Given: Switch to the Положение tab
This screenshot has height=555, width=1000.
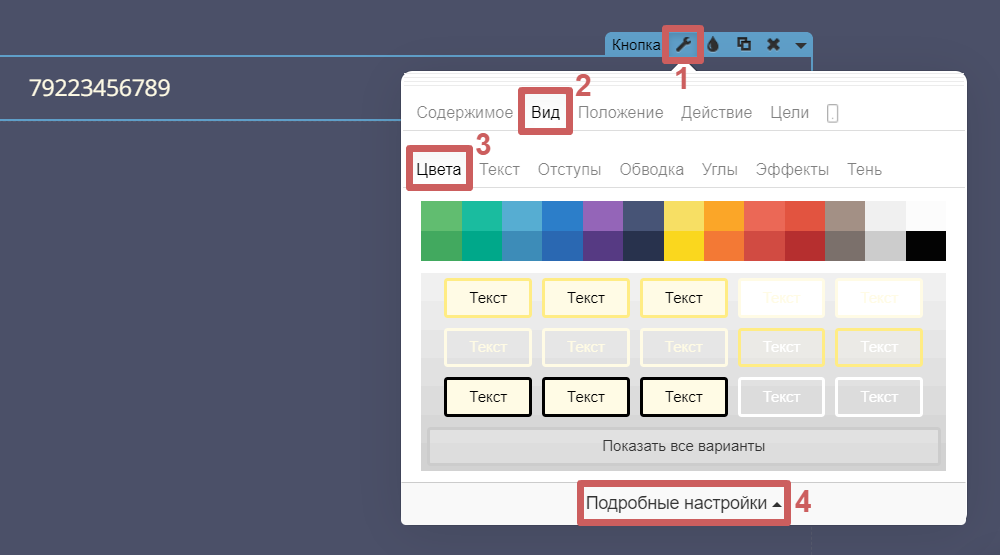Looking at the screenshot, I should click(x=620, y=112).
